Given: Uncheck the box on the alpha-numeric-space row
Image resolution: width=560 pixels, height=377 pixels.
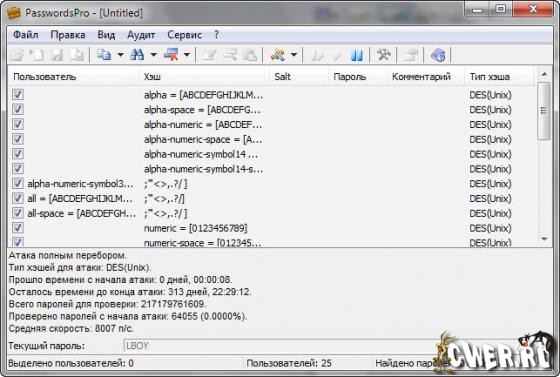Looking at the screenshot, I should [x=18, y=139].
